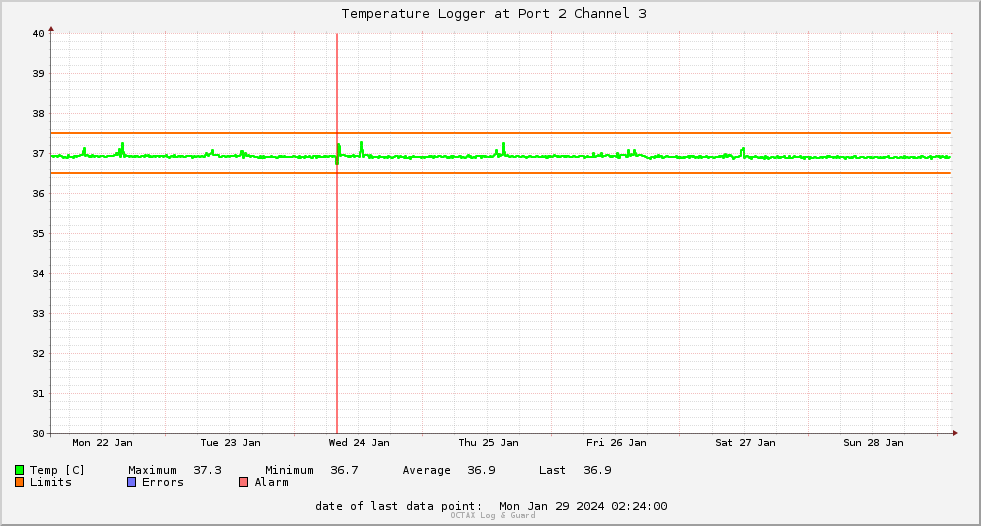This screenshot has width=981, height=526.
Task: Select the 'Alarm' legend label
Action: 272,482
